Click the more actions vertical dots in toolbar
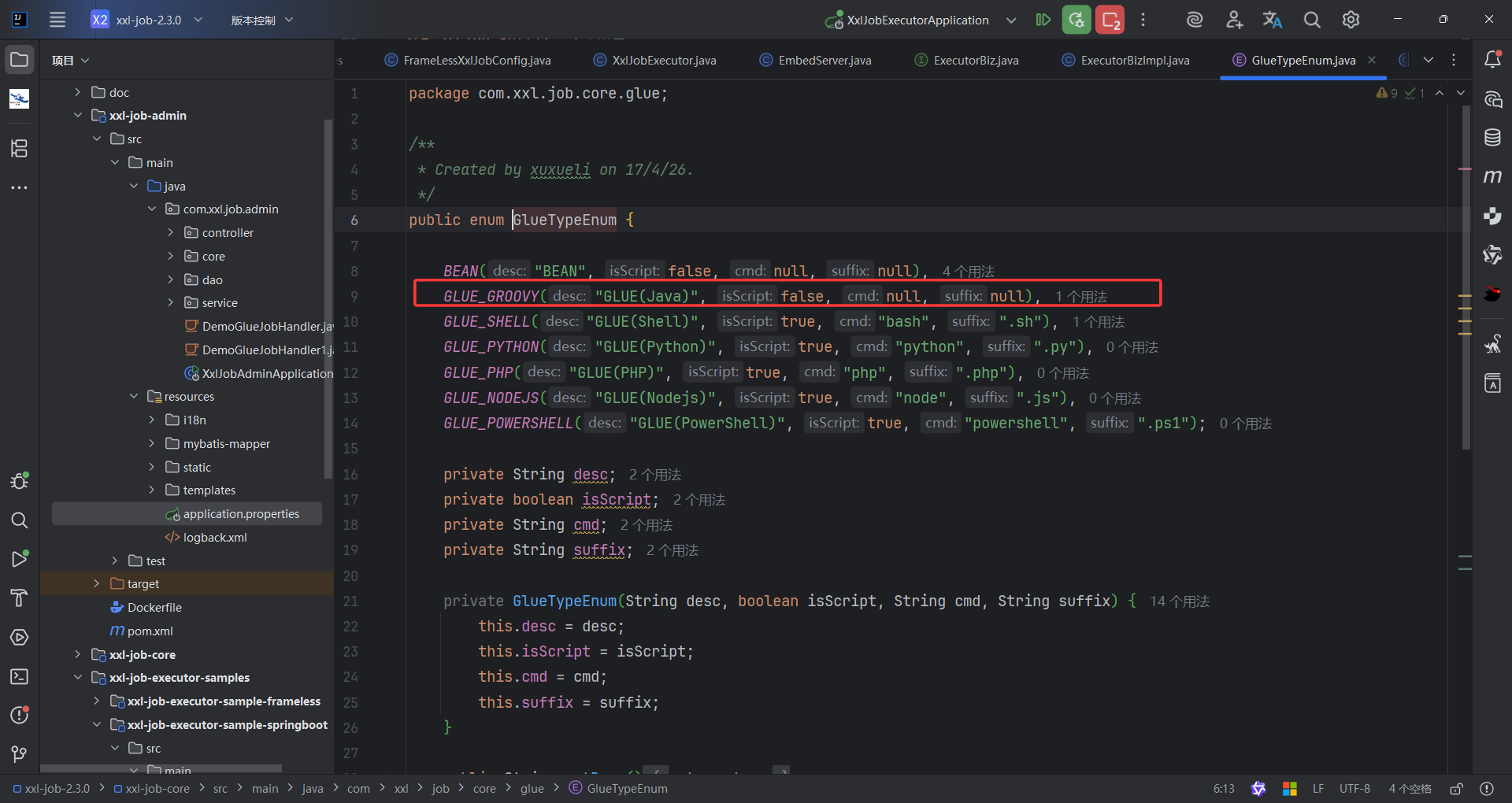The width and height of the screenshot is (1512, 803). coord(1143,20)
